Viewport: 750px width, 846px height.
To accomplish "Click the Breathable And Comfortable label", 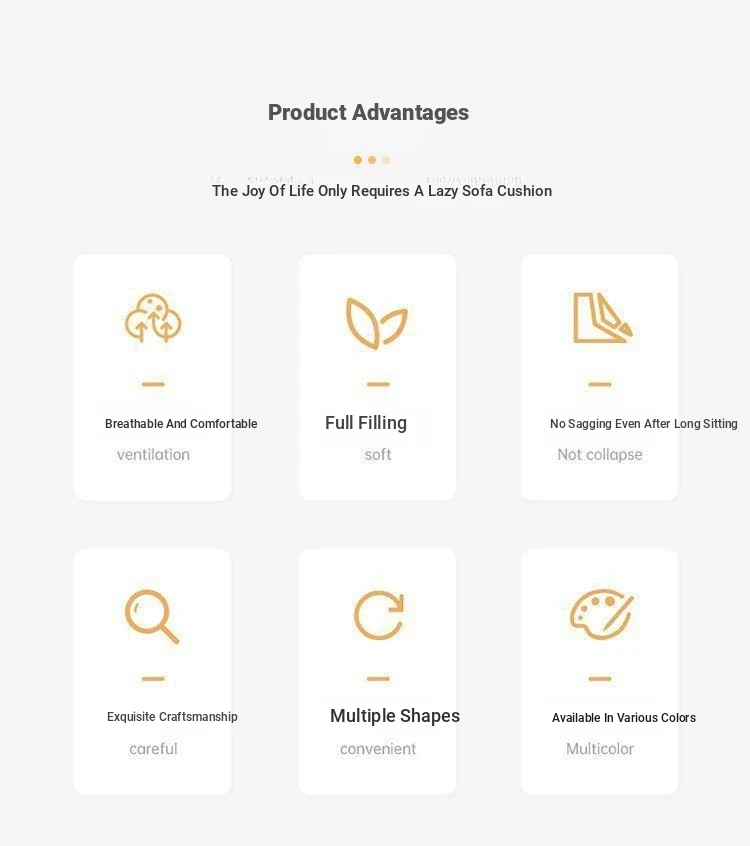I will tap(181, 424).
